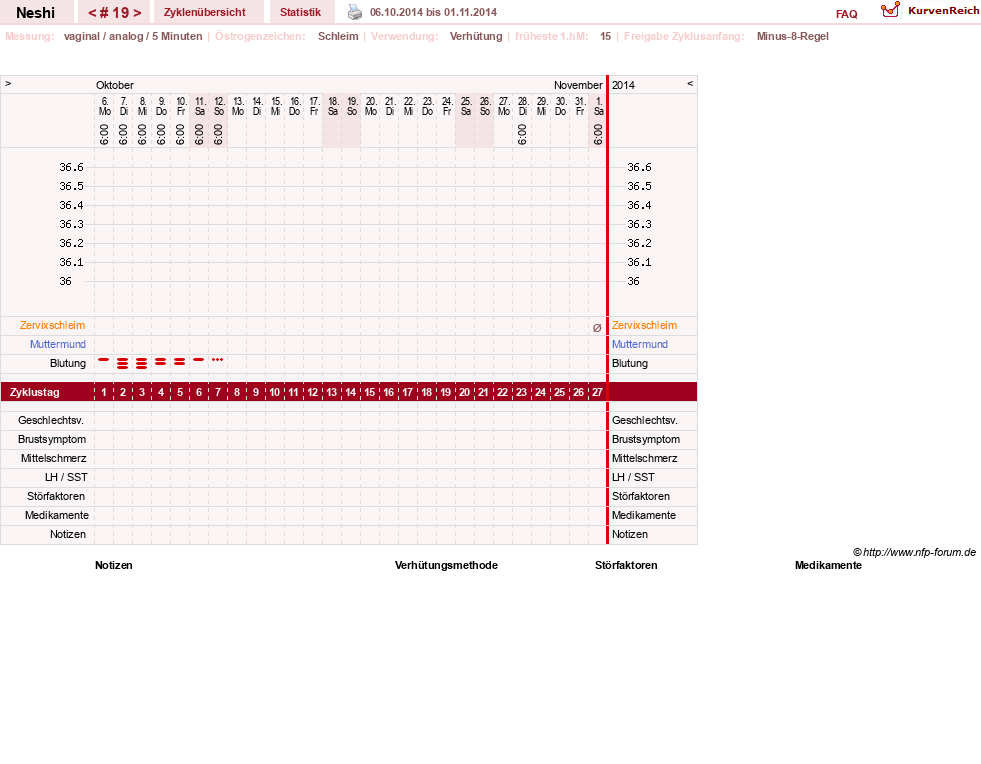Click the heavy bleeding mark on day 3

pyautogui.click(x=142, y=363)
